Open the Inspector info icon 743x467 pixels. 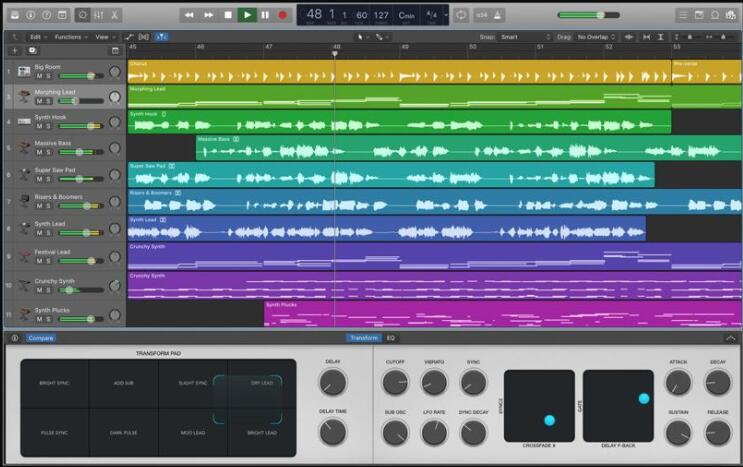(31, 15)
